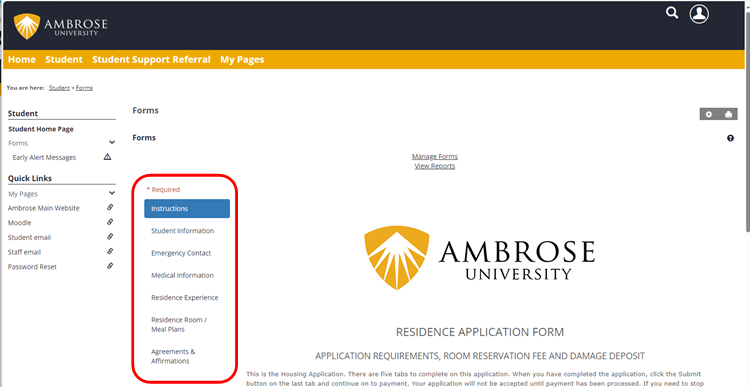Open the Medical Information tab
Image resolution: width=750 pixels, height=387 pixels.
(x=183, y=275)
